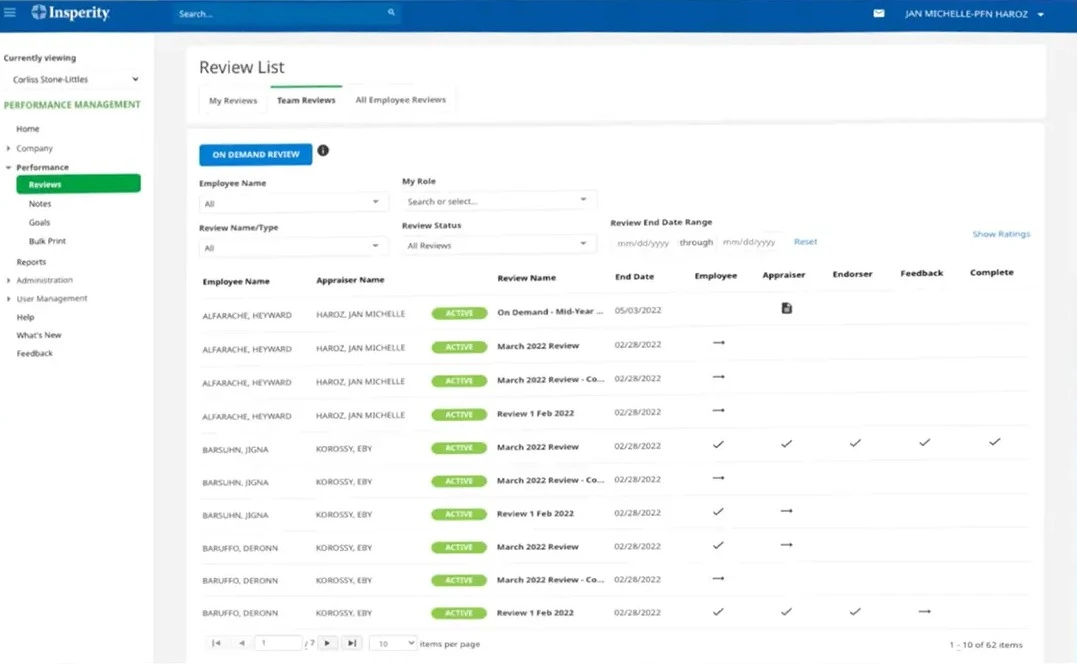1077x664 pixels.
Task: Click the review end date start input field
Action: coord(644,243)
